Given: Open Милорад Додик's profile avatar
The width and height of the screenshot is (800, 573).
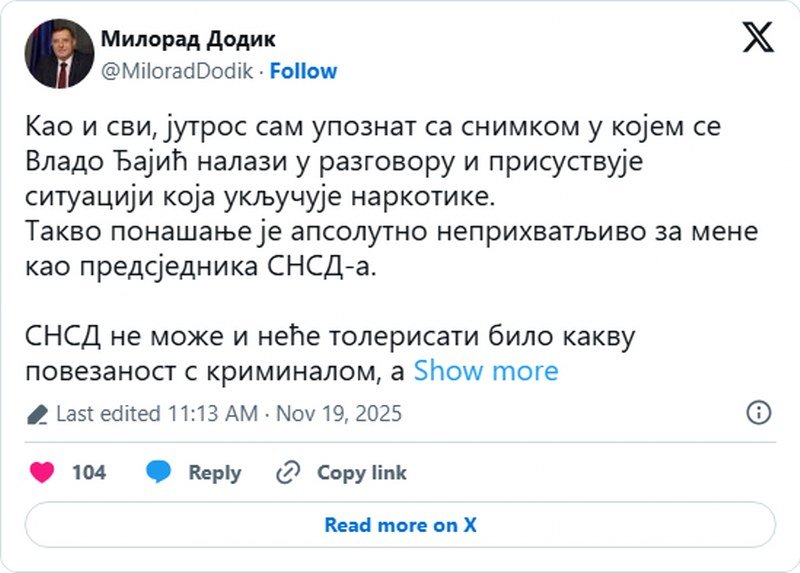Looking at the screenshot, I should point(59,54).
